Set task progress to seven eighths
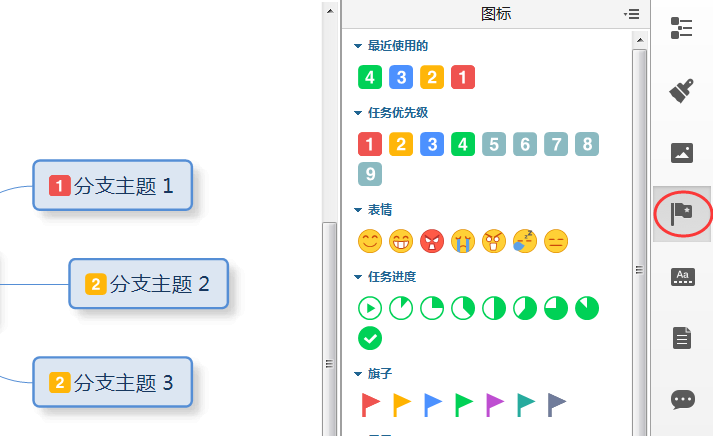713x436 pixels. (x=587, y=308)
